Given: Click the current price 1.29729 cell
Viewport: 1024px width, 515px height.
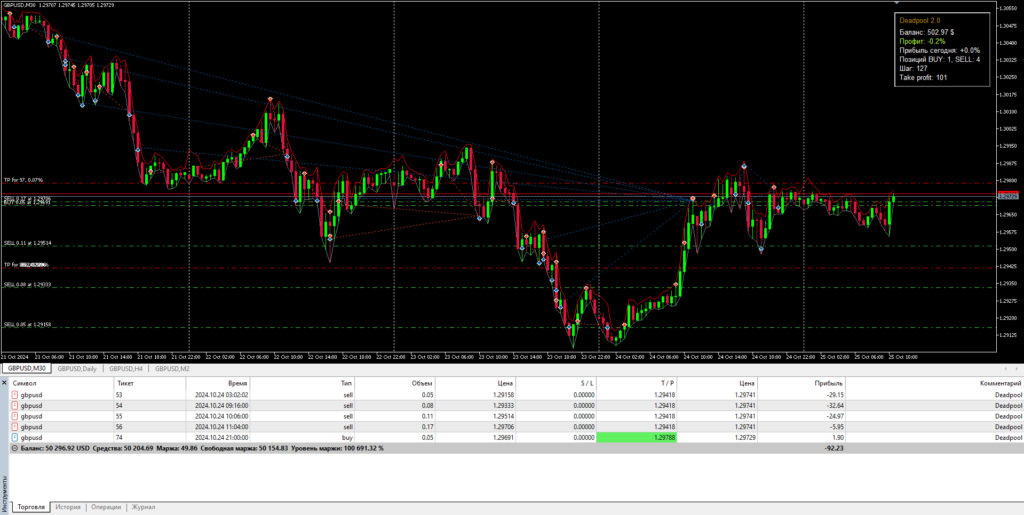Looking at the screenshot, I should (745, 437).
